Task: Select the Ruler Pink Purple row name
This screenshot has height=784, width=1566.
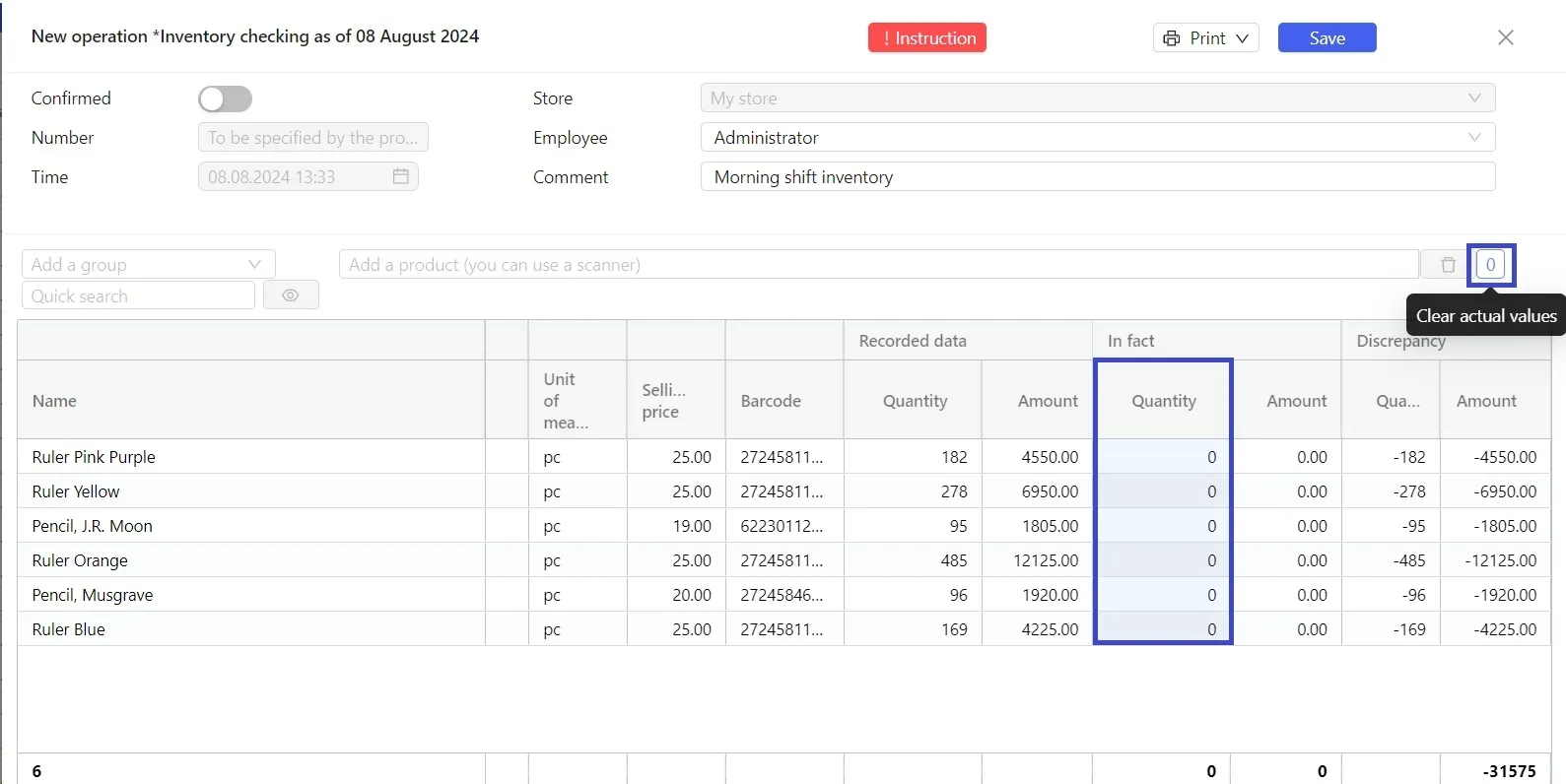Action: (x=94, y=457)
